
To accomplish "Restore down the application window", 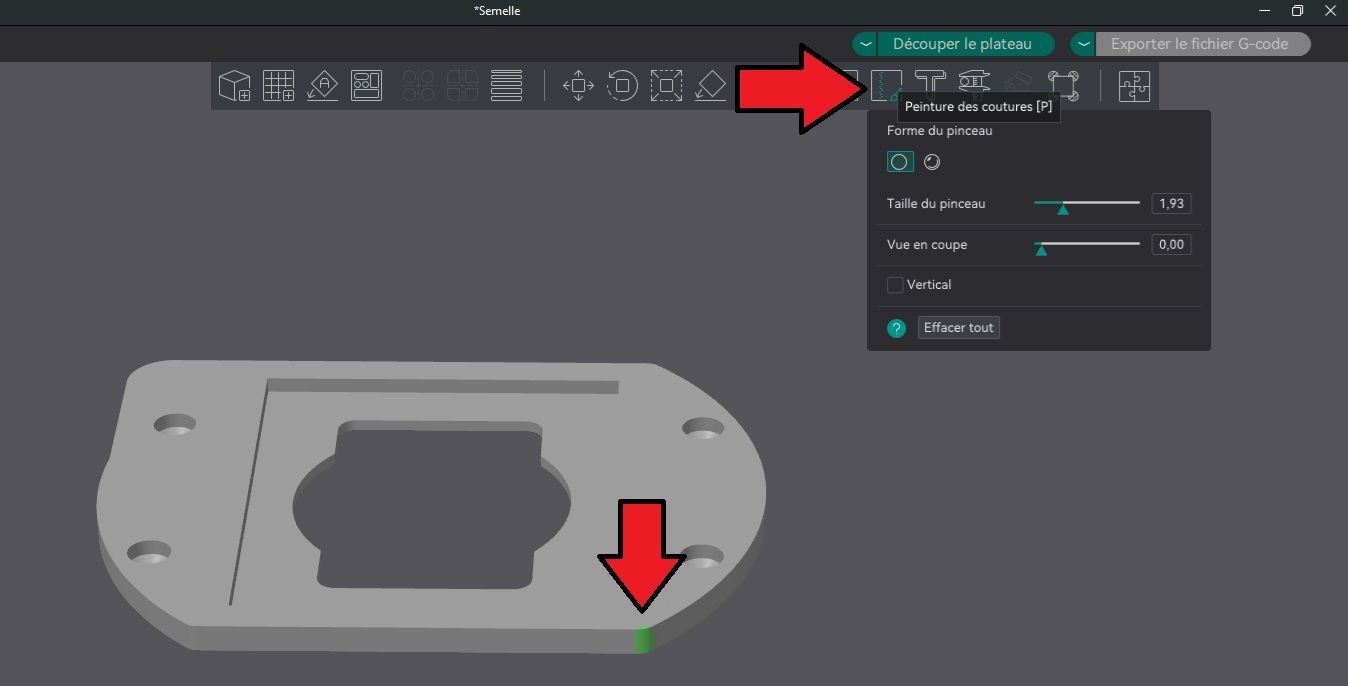I will coord(1297,11).
